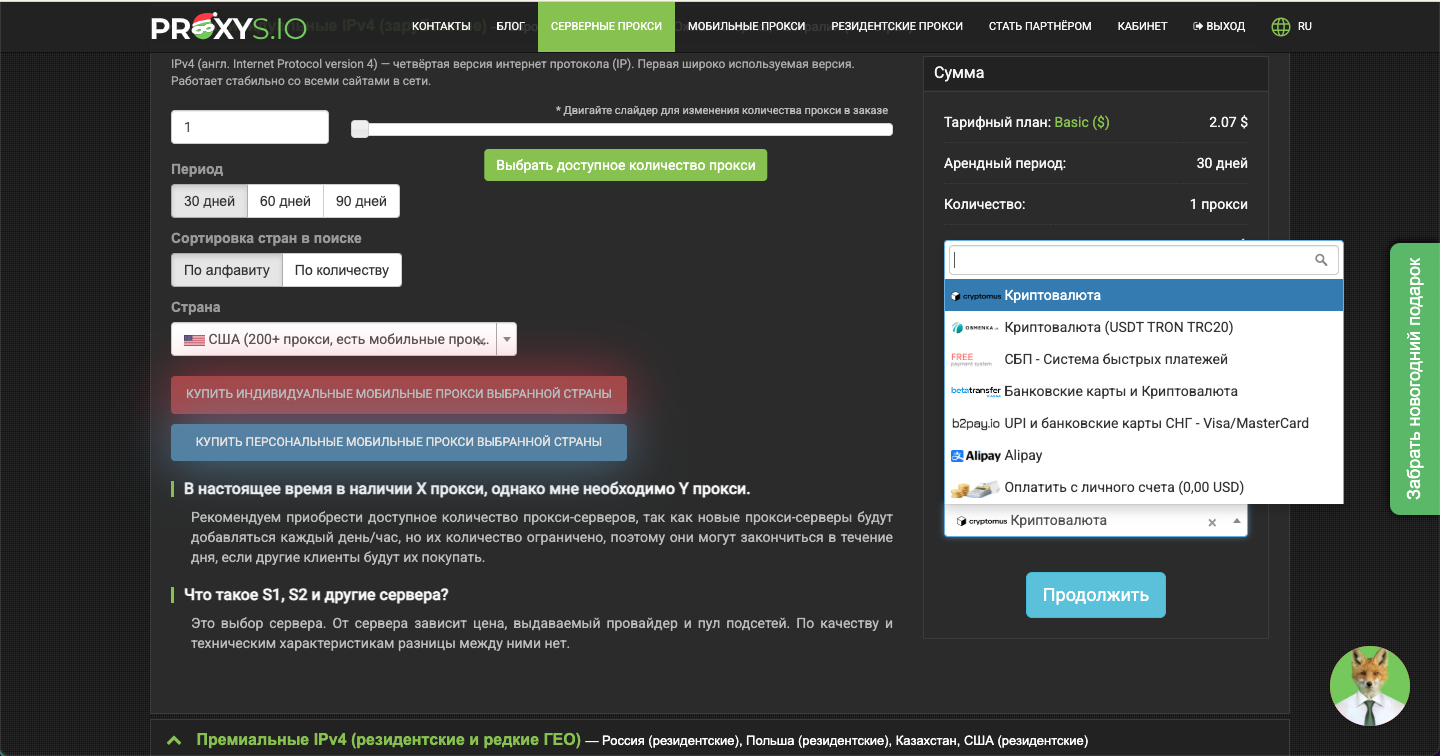This screenshot has height=756, width=1440.
Task: Click the proxy quantity slider track
Action: coord(622,129)
